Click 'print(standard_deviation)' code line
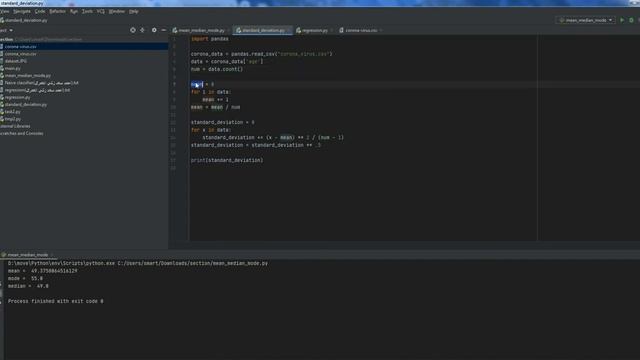This screenshot has height=360, width=640. tap(227, 160)
